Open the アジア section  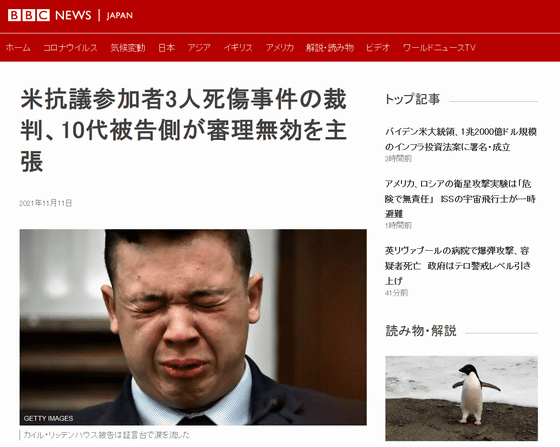click(x=199, y=47)
